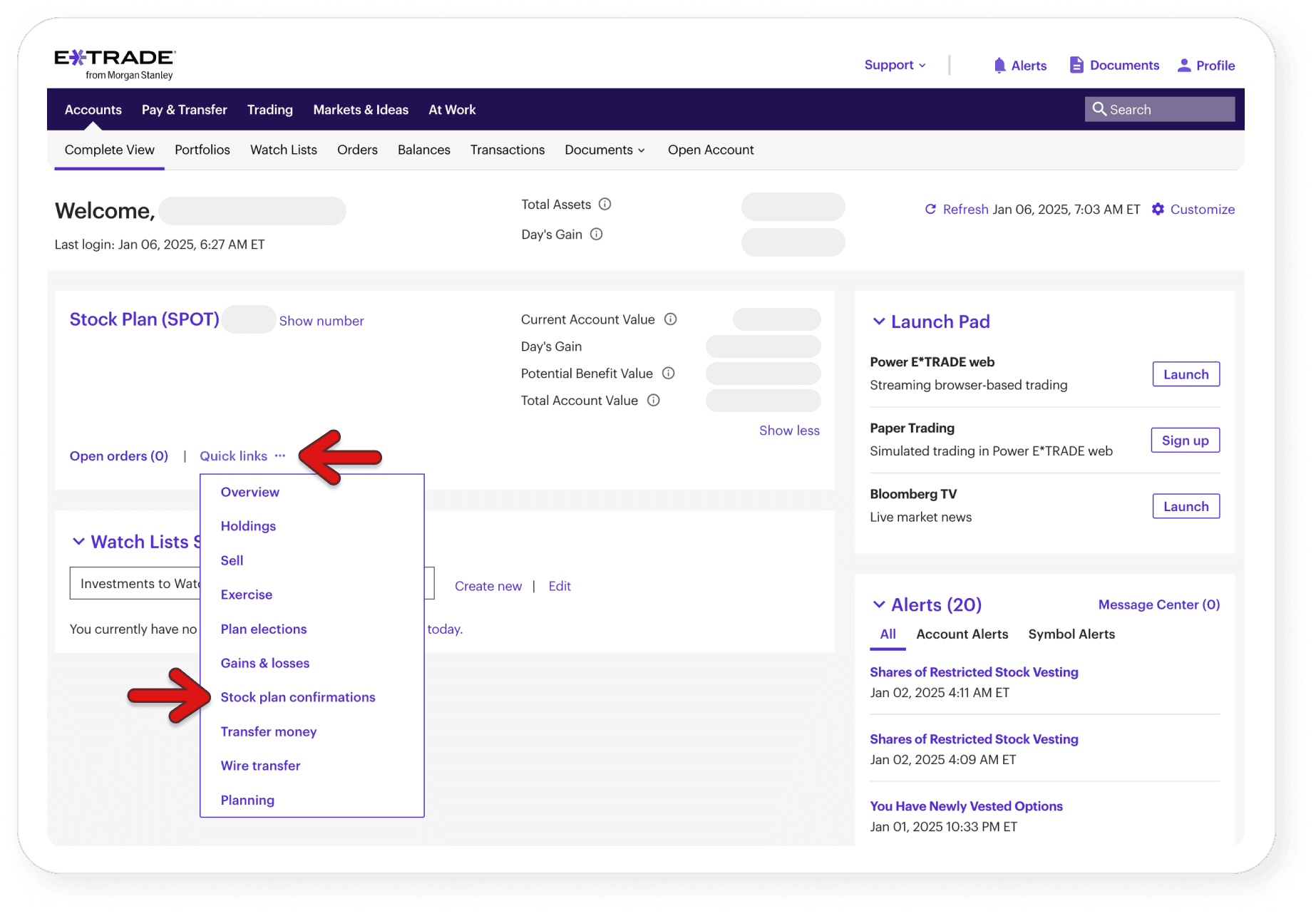Select Wire transfer in Quick links

(x=260, y=766)
